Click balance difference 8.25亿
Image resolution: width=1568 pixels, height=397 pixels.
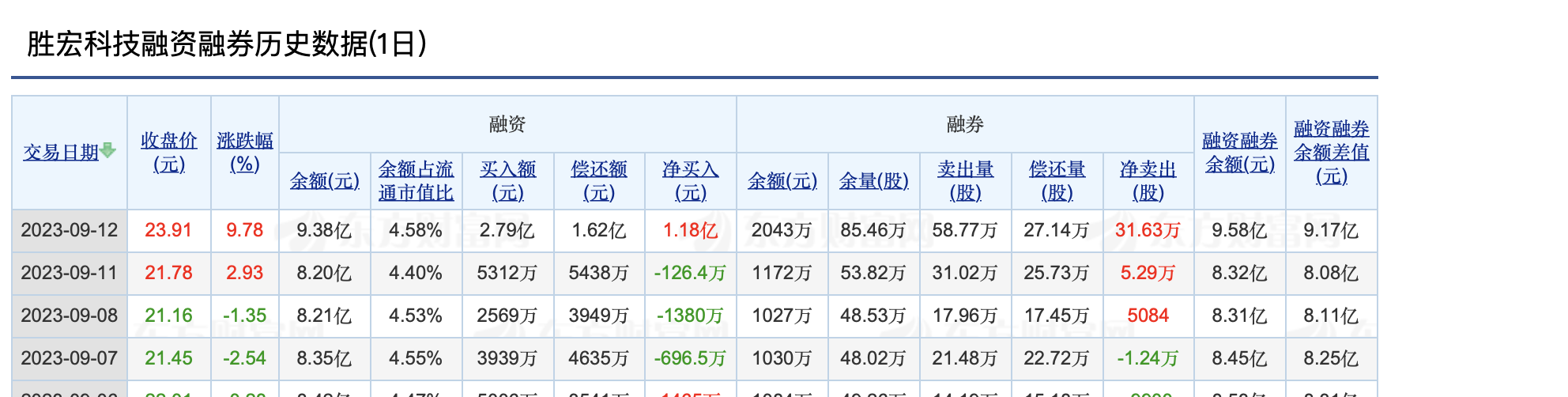point(1332,358)
